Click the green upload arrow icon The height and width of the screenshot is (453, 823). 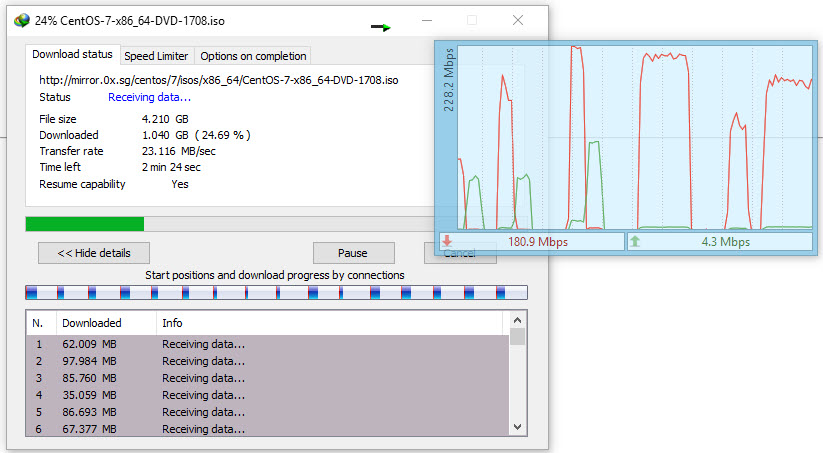(635, 241)
